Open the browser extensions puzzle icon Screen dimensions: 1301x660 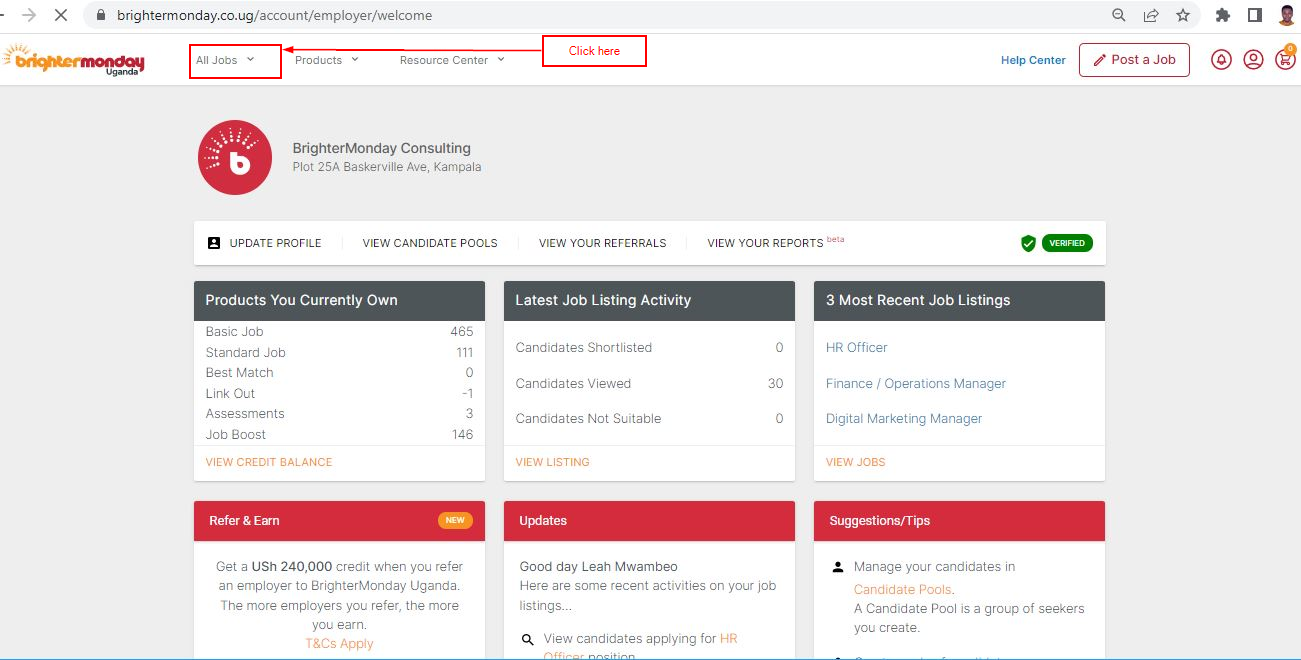pos(1222,15)
